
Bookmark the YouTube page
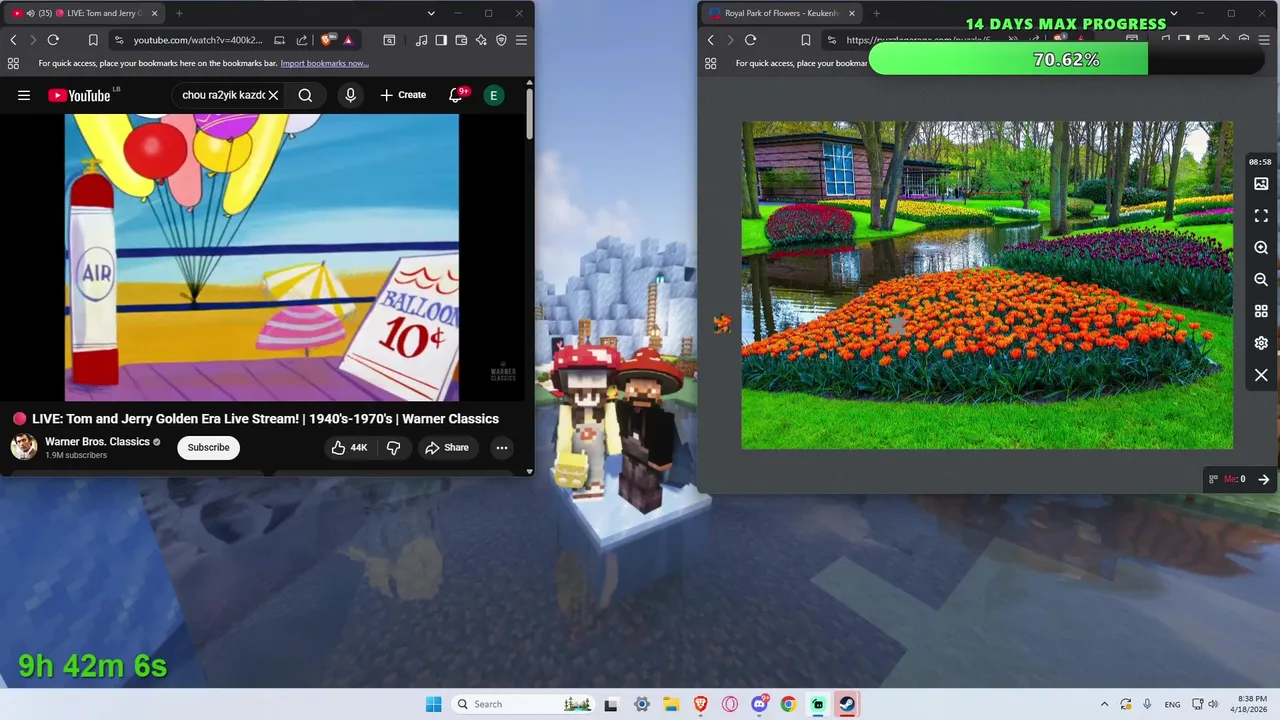coord(93,40)
